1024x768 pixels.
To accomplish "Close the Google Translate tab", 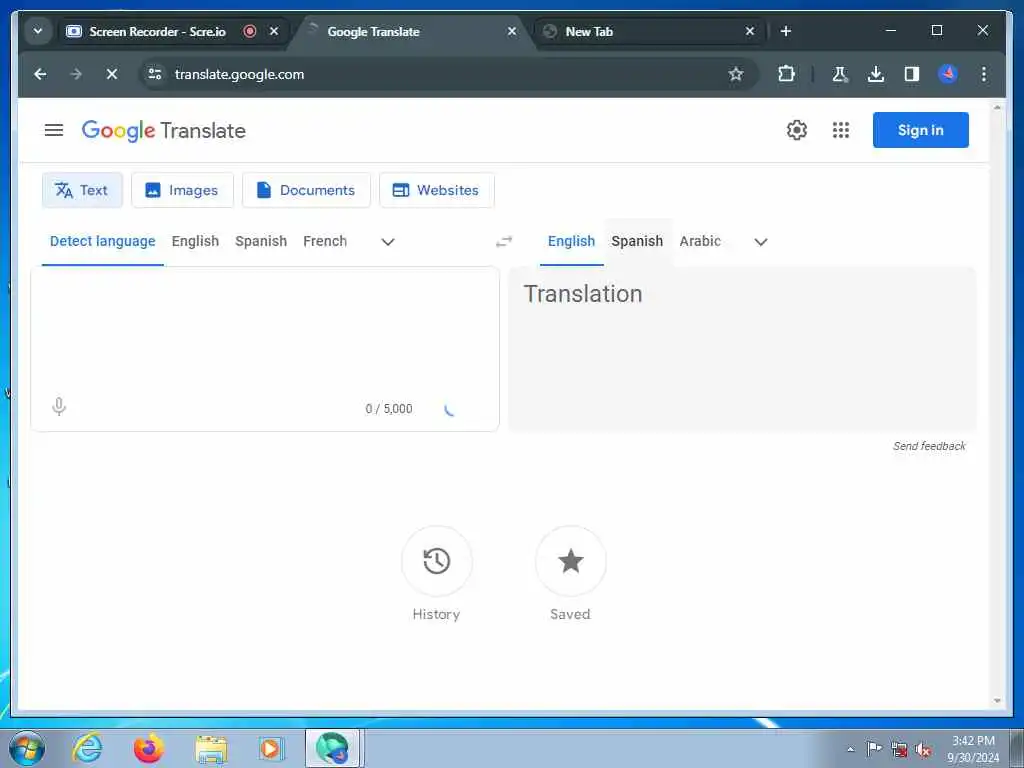I will (x=512, y=31).
